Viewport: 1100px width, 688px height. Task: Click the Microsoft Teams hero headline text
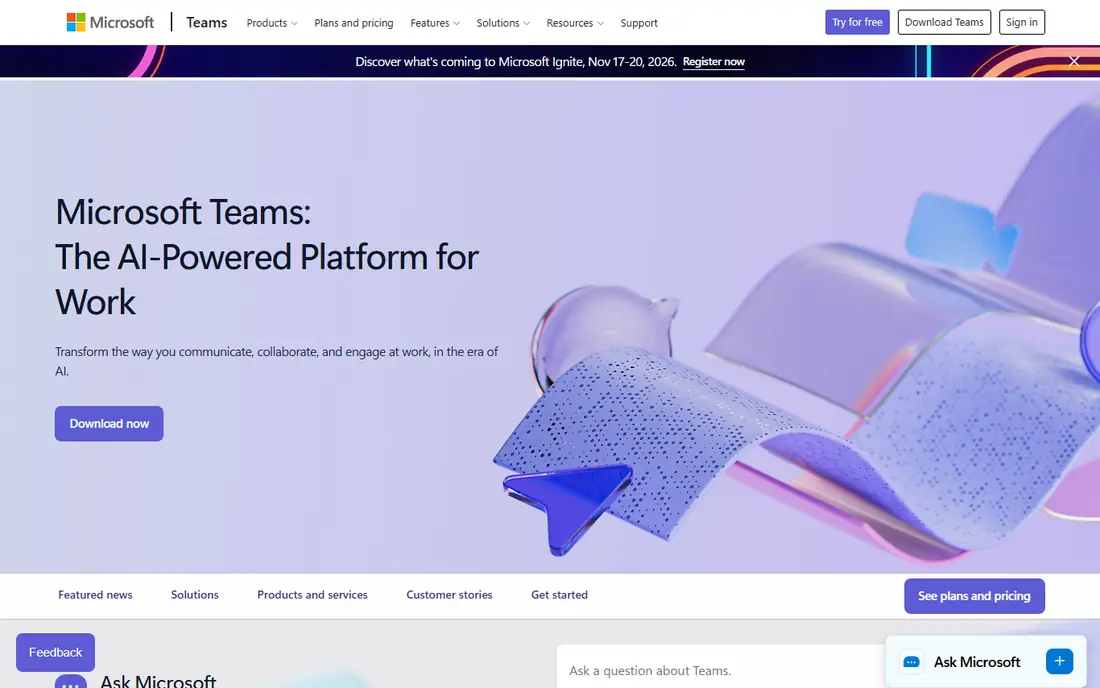[x=267, y=257]
